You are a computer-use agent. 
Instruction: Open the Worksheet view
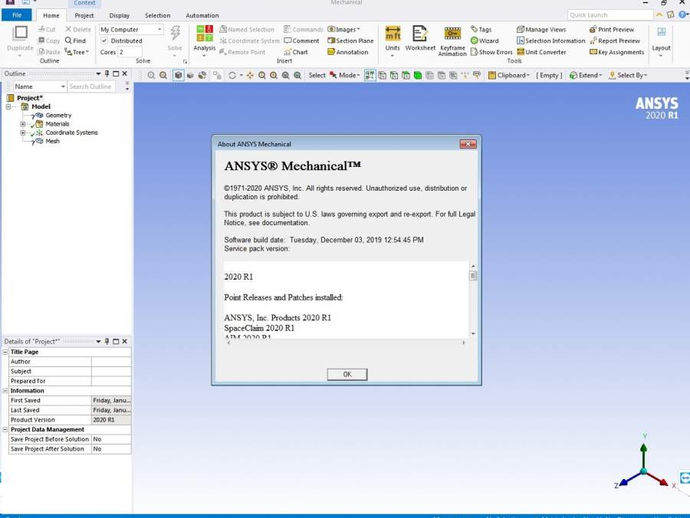[x=420, y=38]
